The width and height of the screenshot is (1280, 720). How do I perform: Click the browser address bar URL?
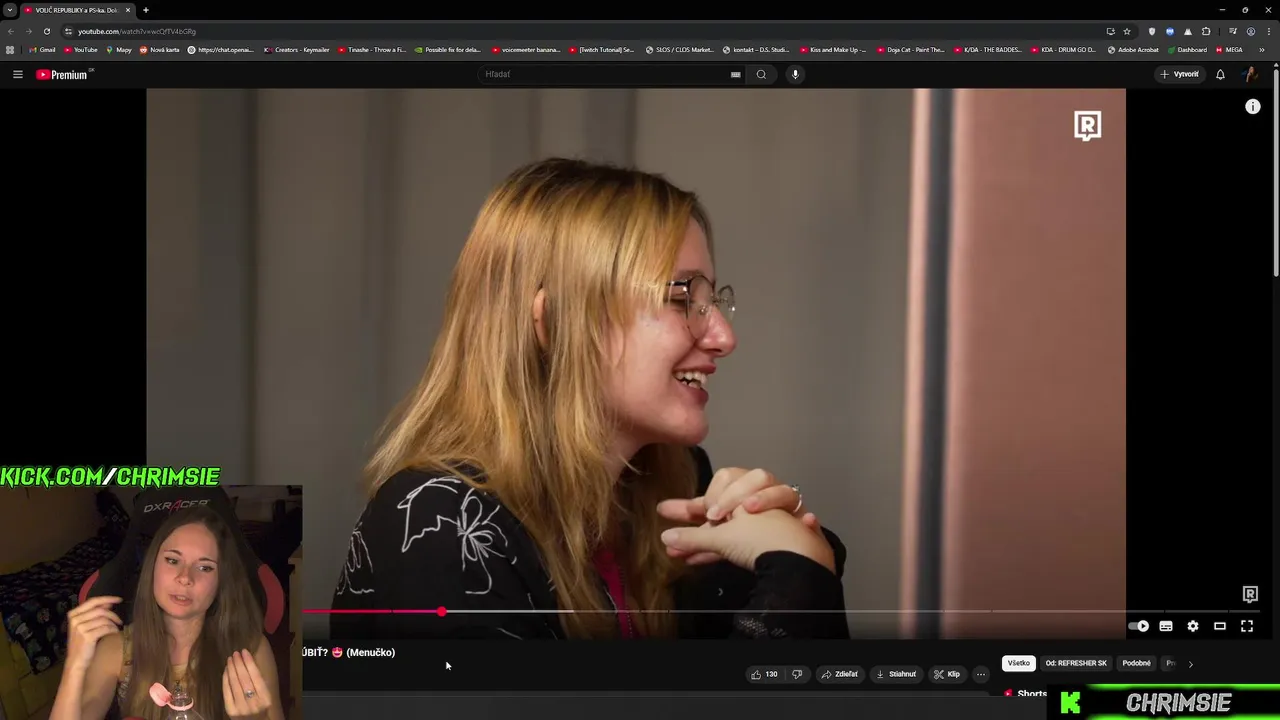(x=137, y=31)
